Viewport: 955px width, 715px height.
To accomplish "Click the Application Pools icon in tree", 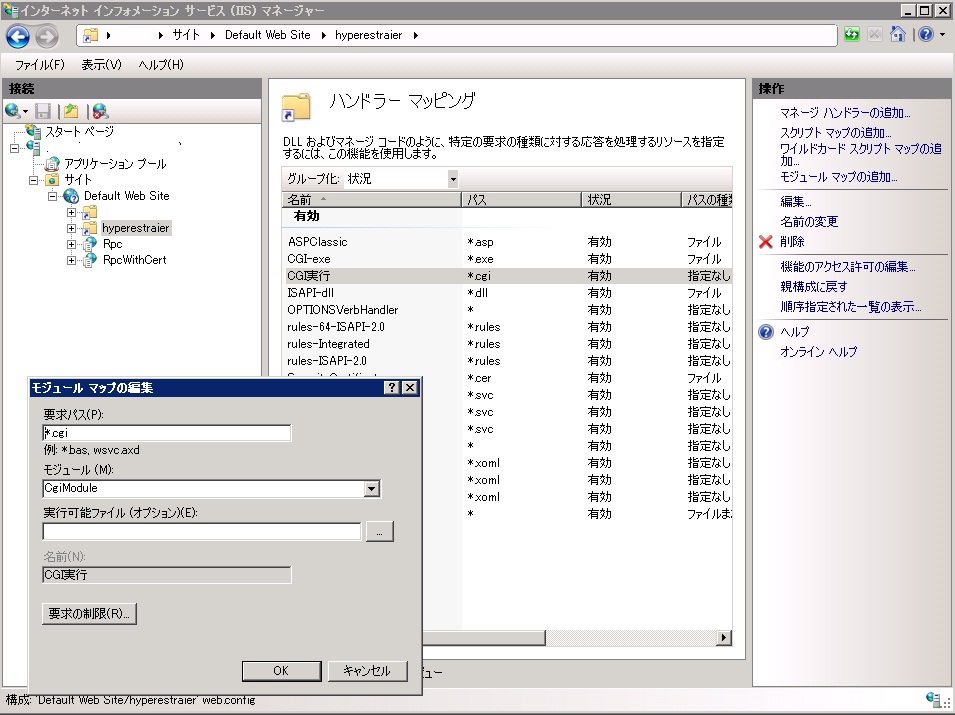I will click(x=53, y=163).
